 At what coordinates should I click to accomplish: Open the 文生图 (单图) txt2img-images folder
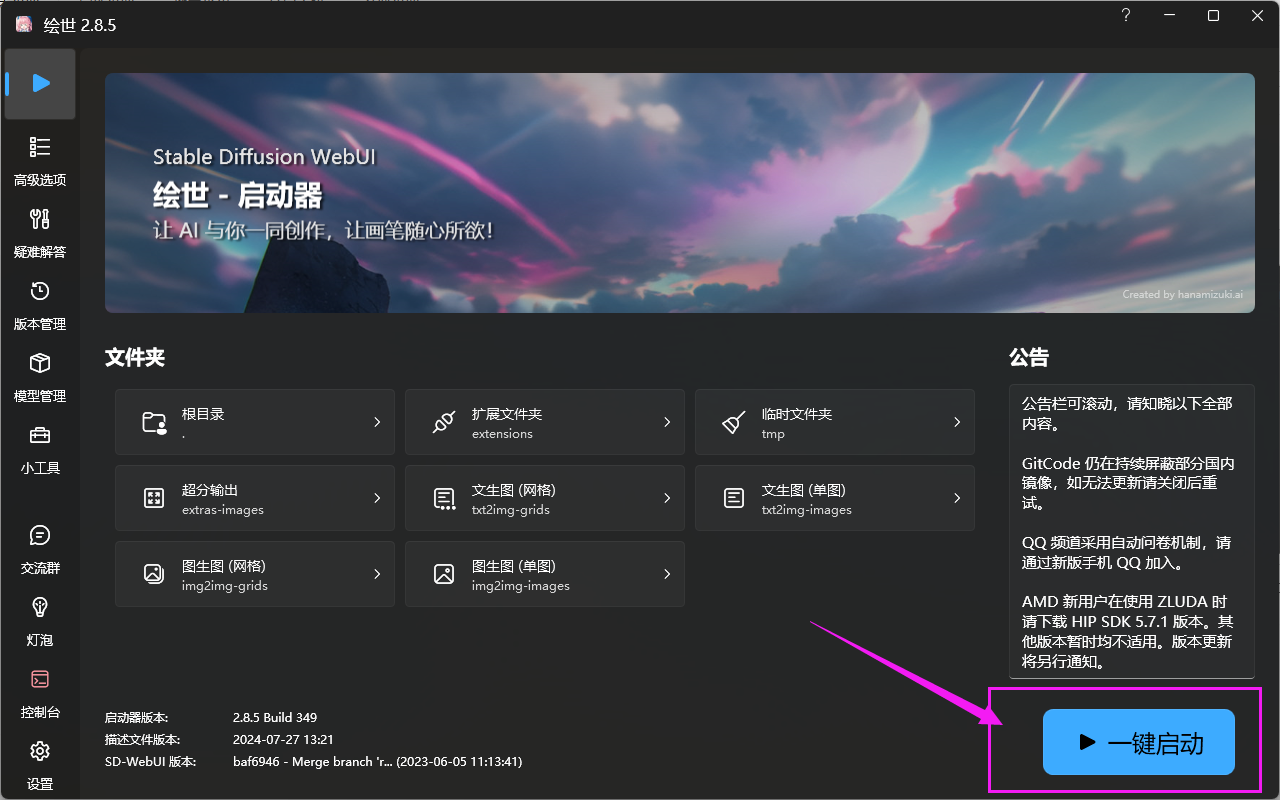click(835, 498)
